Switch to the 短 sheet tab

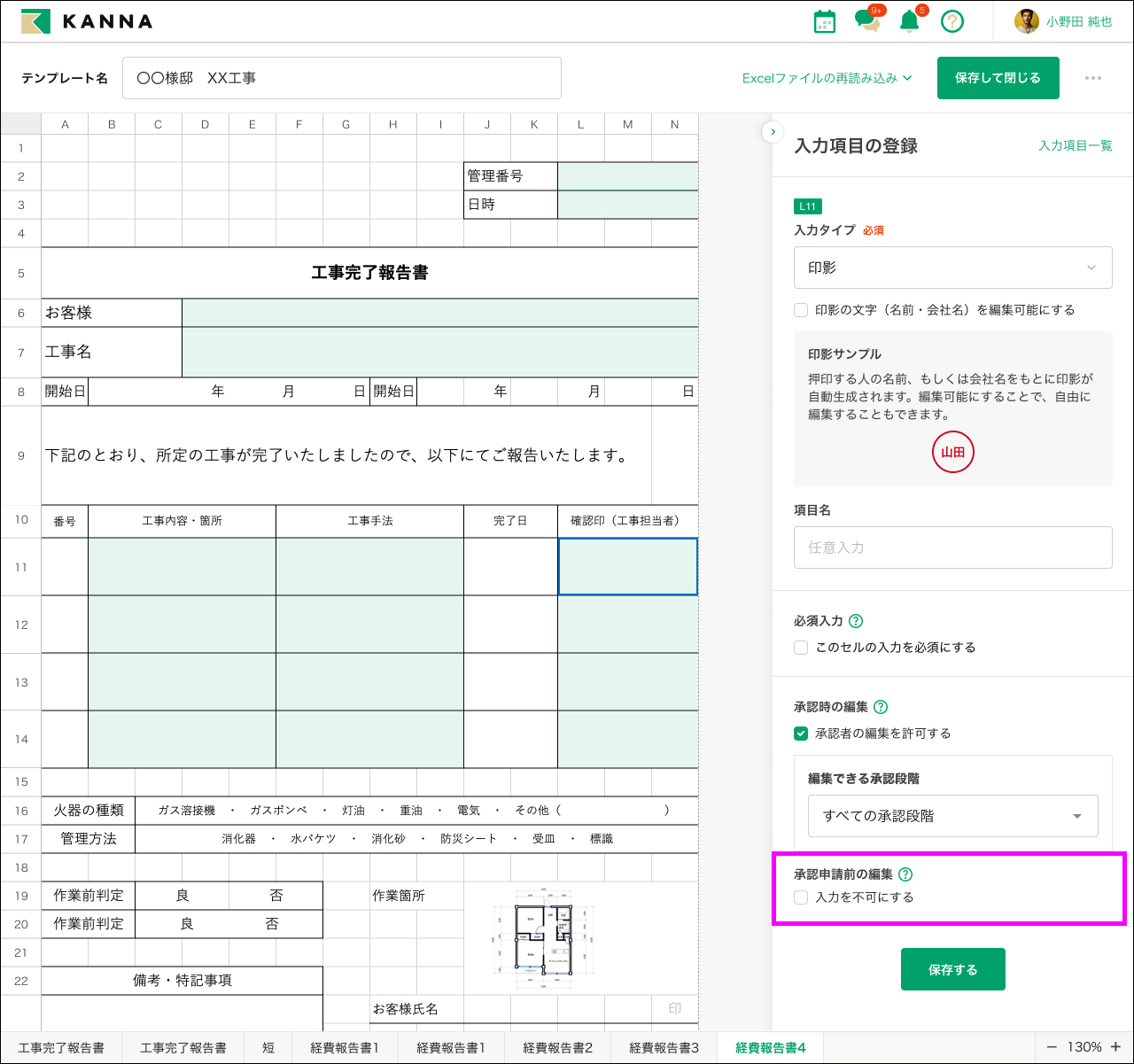[268, 1047]
